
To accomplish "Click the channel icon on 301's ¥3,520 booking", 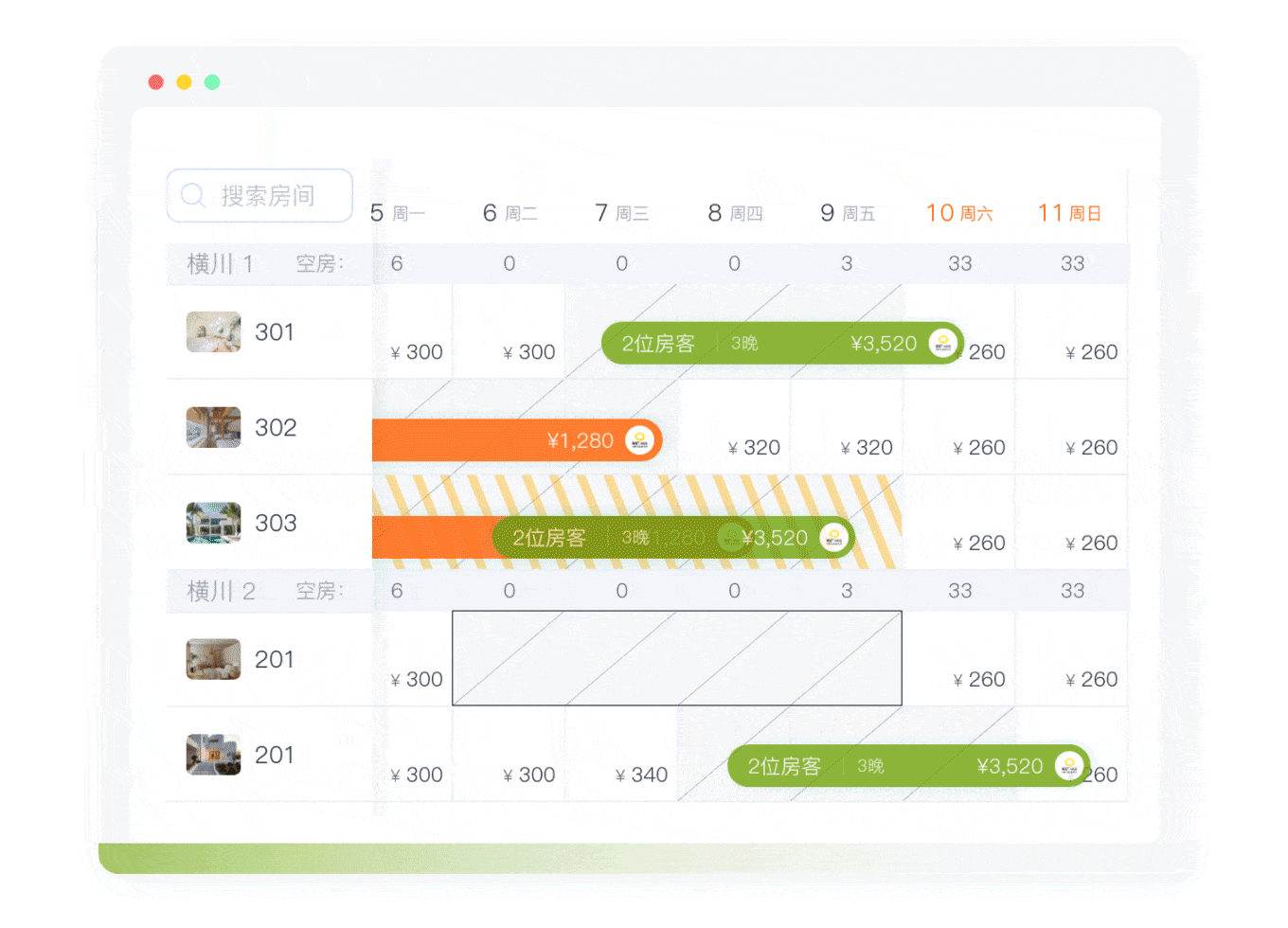I will pyautogui.click(x=942, y=344).
